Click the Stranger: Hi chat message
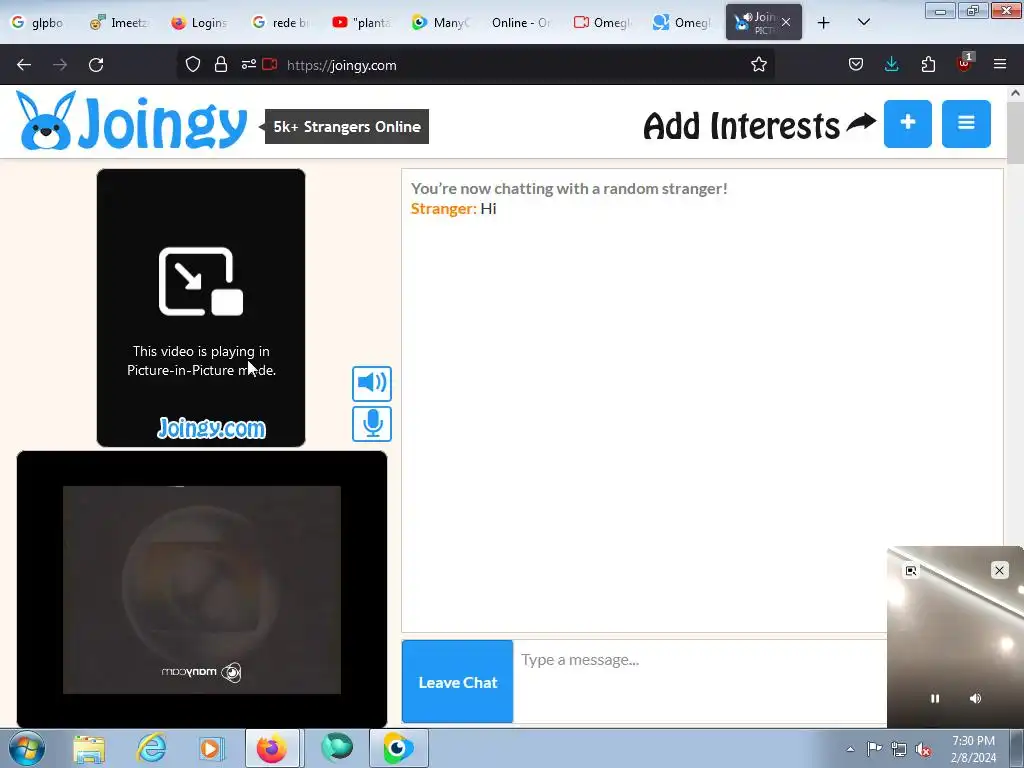The width and height of the screenshot is (1024, 768). tap(453, 208)
